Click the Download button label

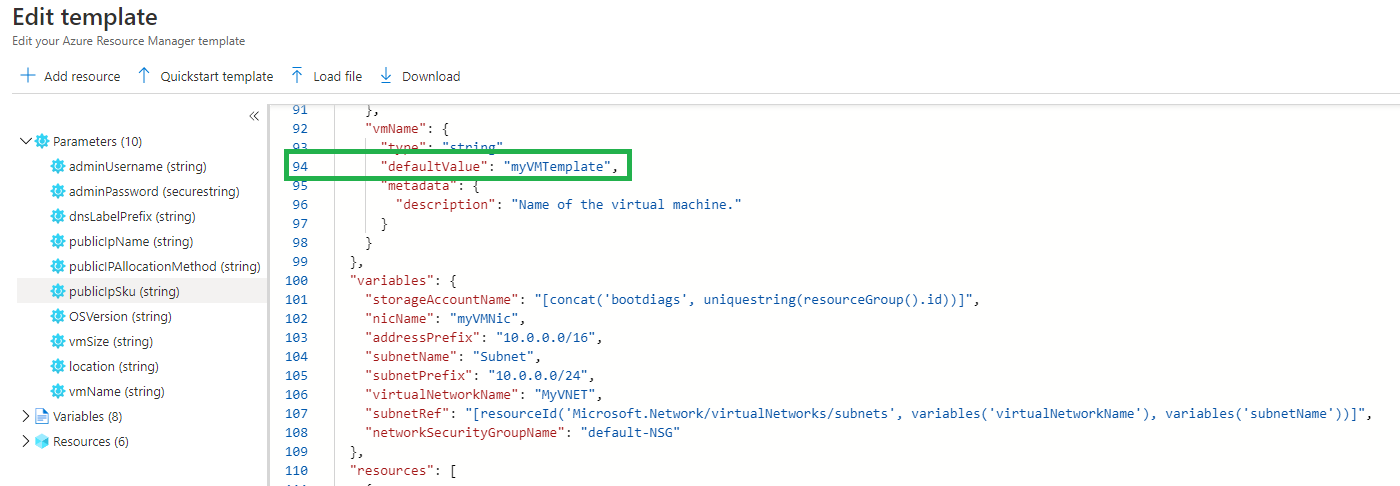(431, 77)
